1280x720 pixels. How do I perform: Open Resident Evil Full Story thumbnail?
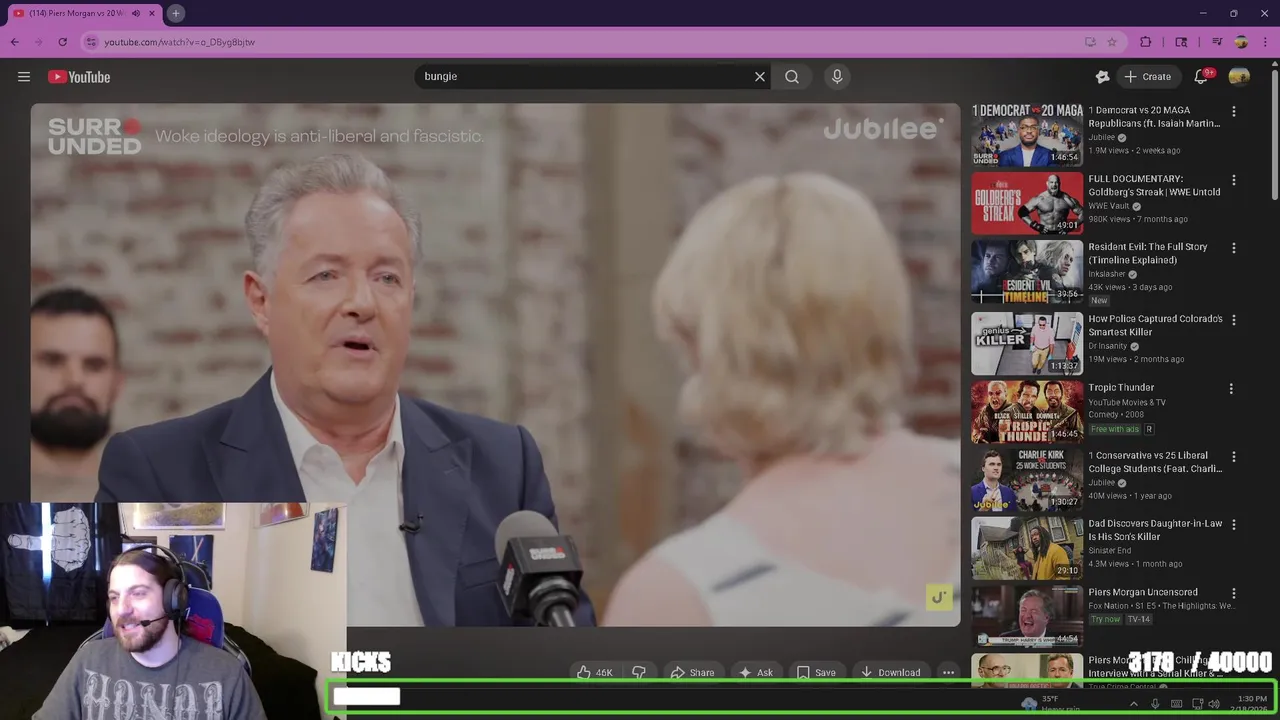click(1027, 272)
